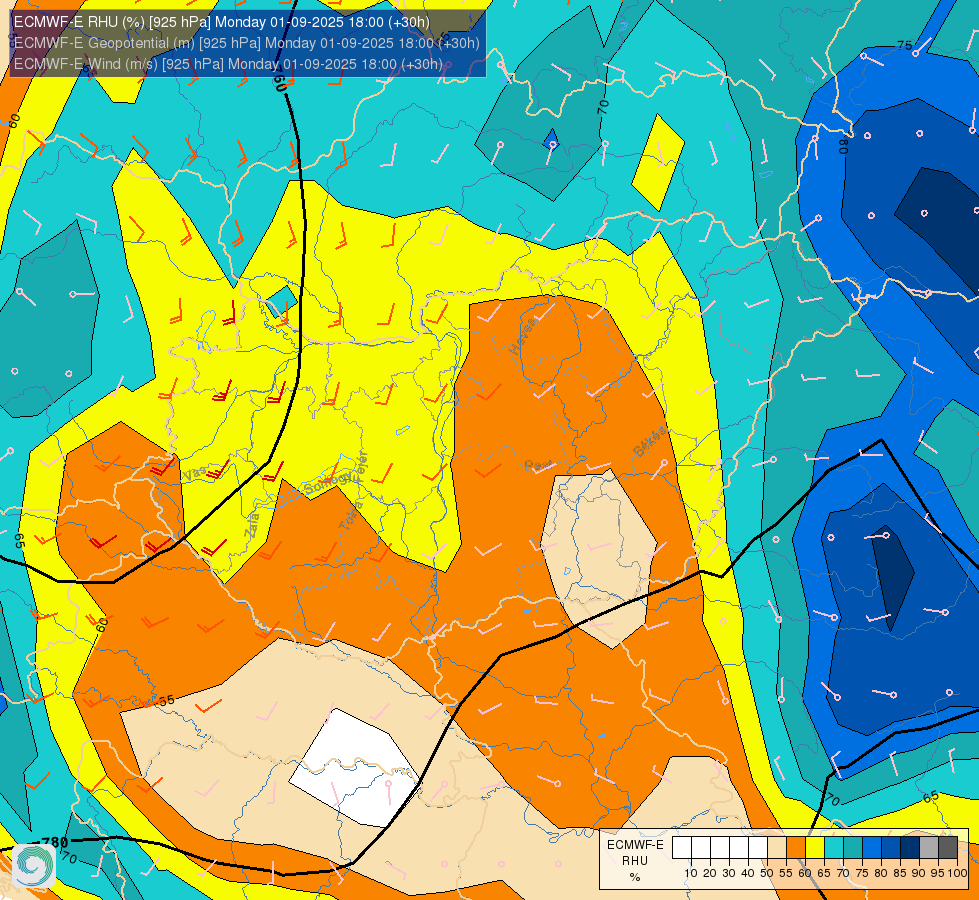Click the Pest county label
Viewport: 979px width, 900px height.
click(x=538, y=465)
